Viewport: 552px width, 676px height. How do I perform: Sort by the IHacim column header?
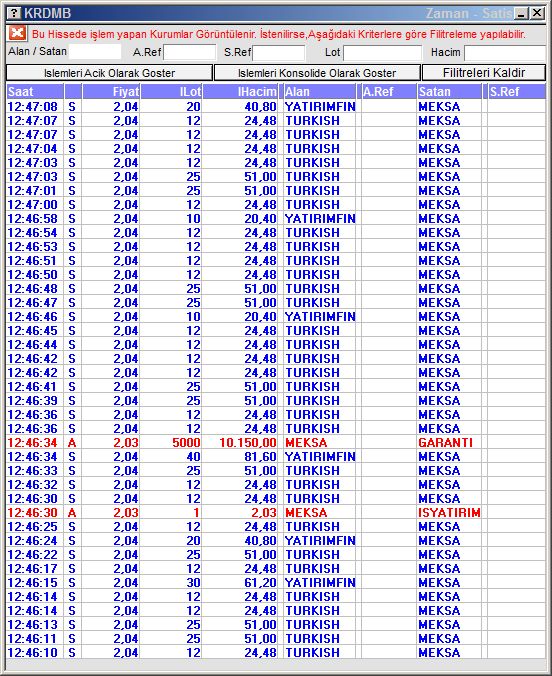239,92
